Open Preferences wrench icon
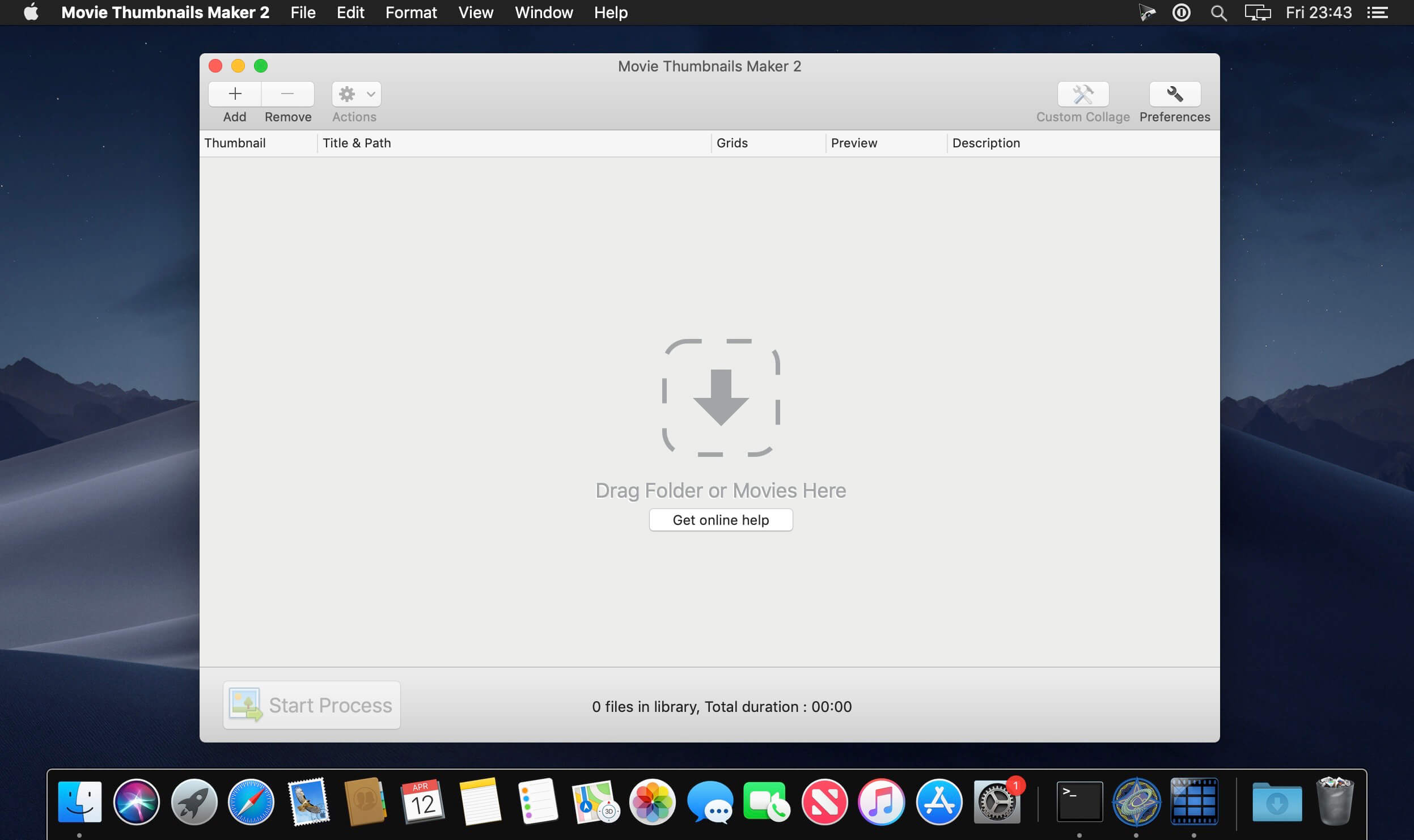The image size is (1414, 840). 1175,94
